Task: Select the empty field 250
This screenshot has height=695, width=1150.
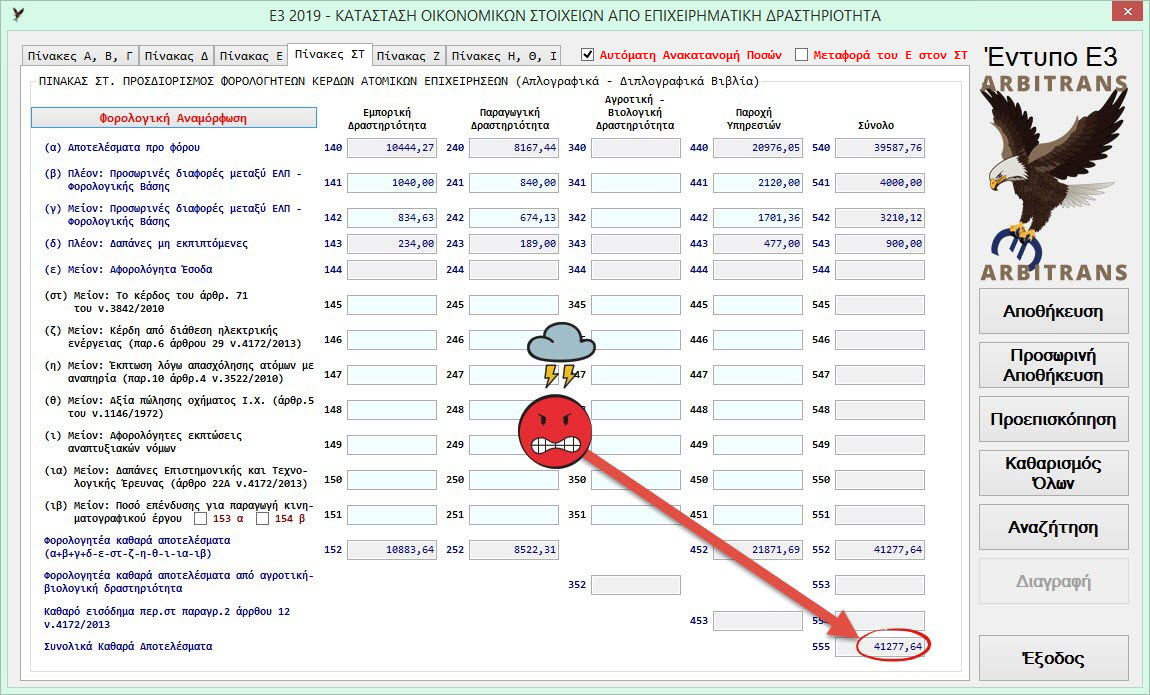Action: [514, 479]
